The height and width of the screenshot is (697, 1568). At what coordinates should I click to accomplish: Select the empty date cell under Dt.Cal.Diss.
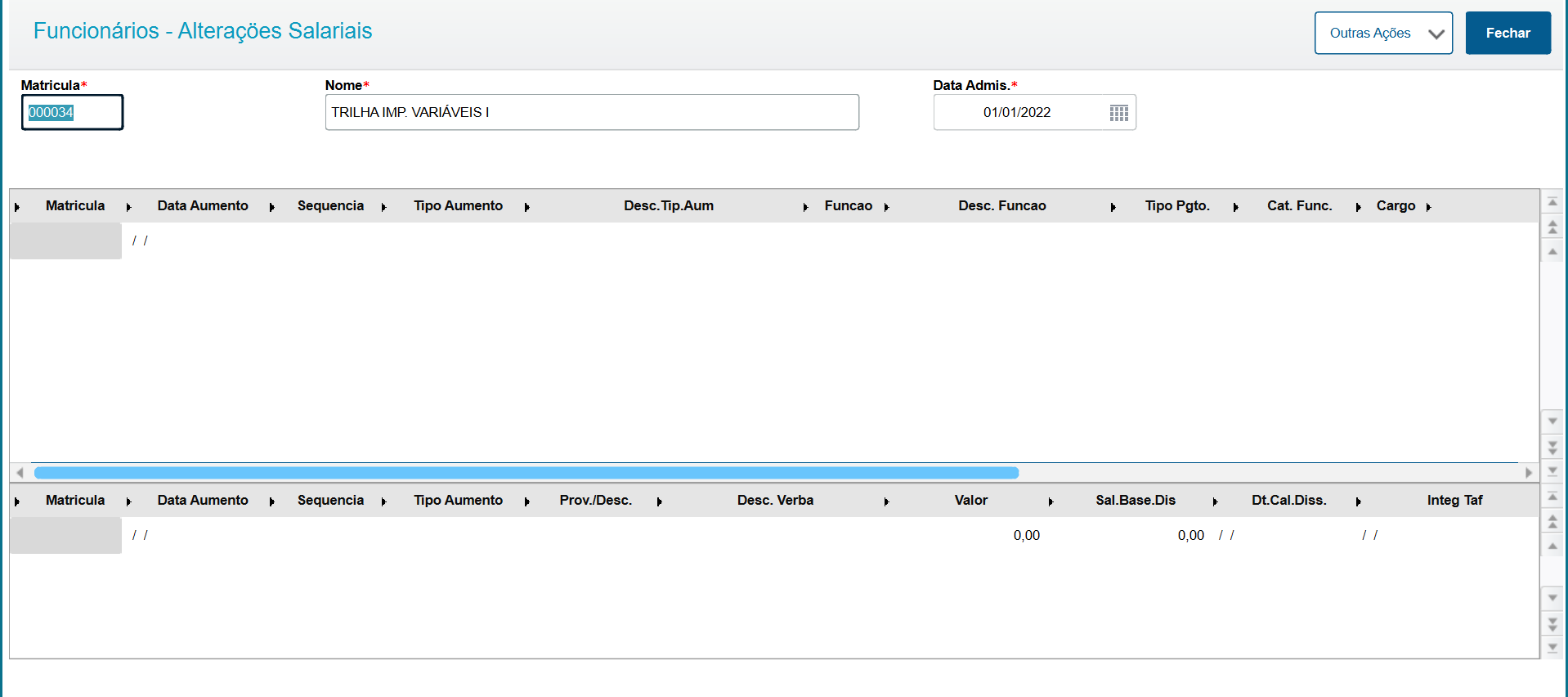click(1226, 535)
